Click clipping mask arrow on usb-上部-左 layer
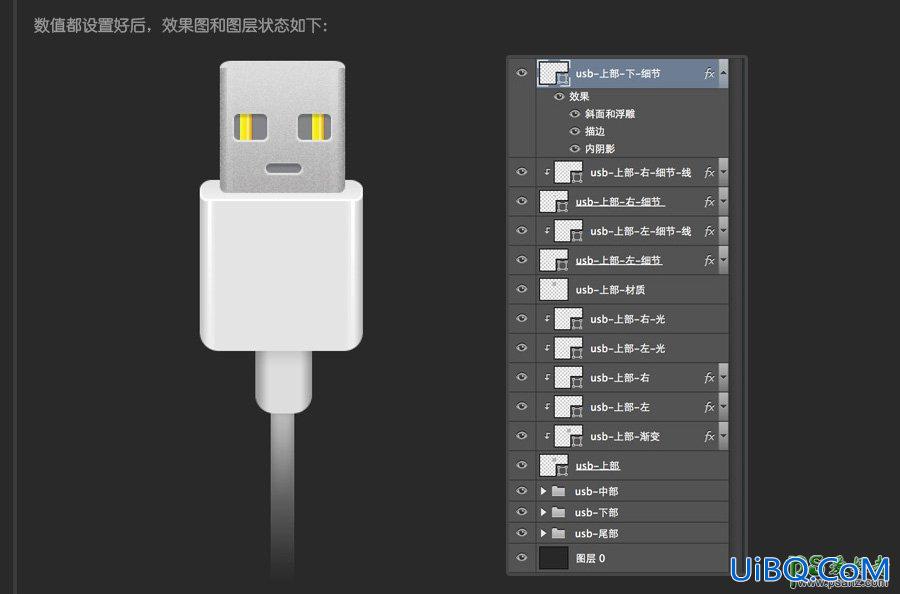 547,406
